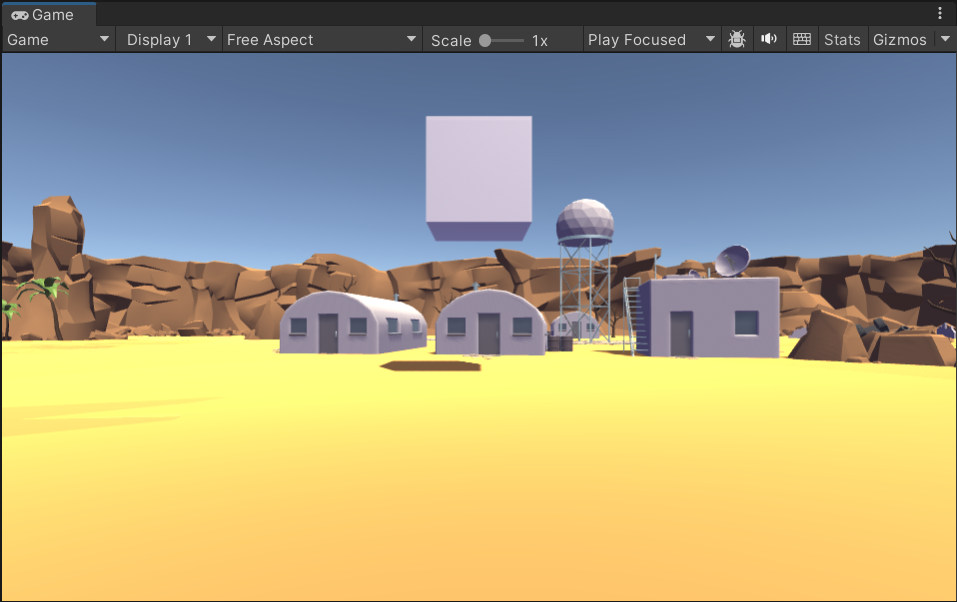Toggle the keyboard shortcuts icon
Screen dimensions: 957x602
[x=801, y=40]
